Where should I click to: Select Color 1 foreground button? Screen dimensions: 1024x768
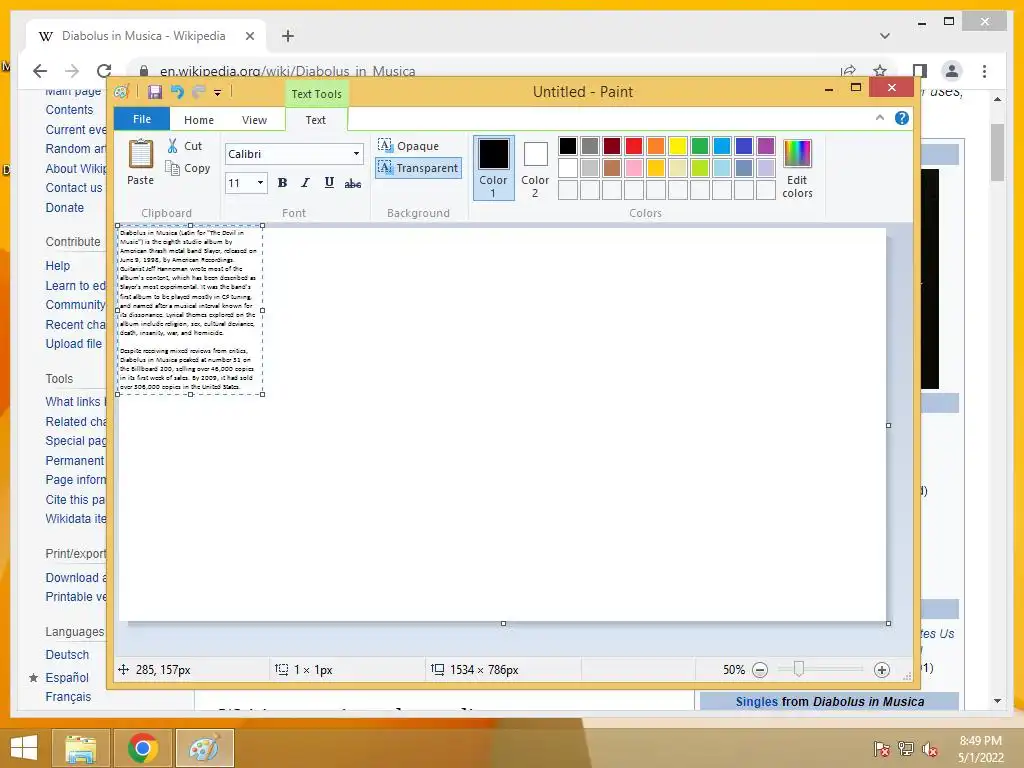pyautogui.click(x=493, y=168)
